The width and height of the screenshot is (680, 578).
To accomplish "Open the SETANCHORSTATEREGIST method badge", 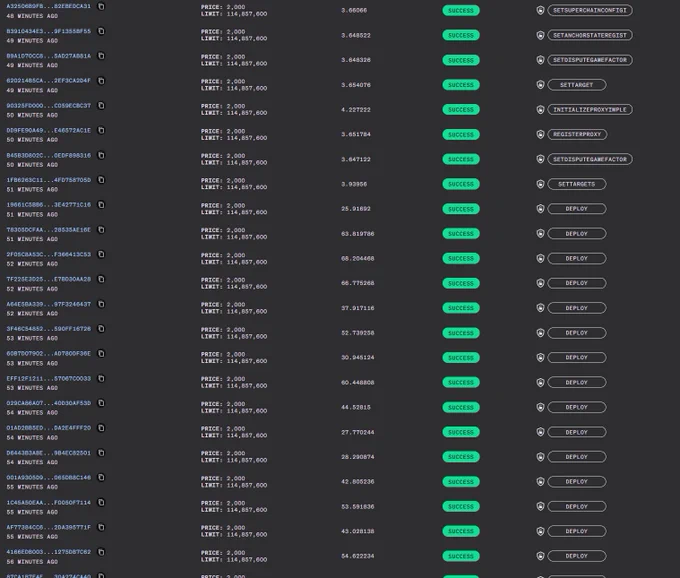I will tap(590, 35).
